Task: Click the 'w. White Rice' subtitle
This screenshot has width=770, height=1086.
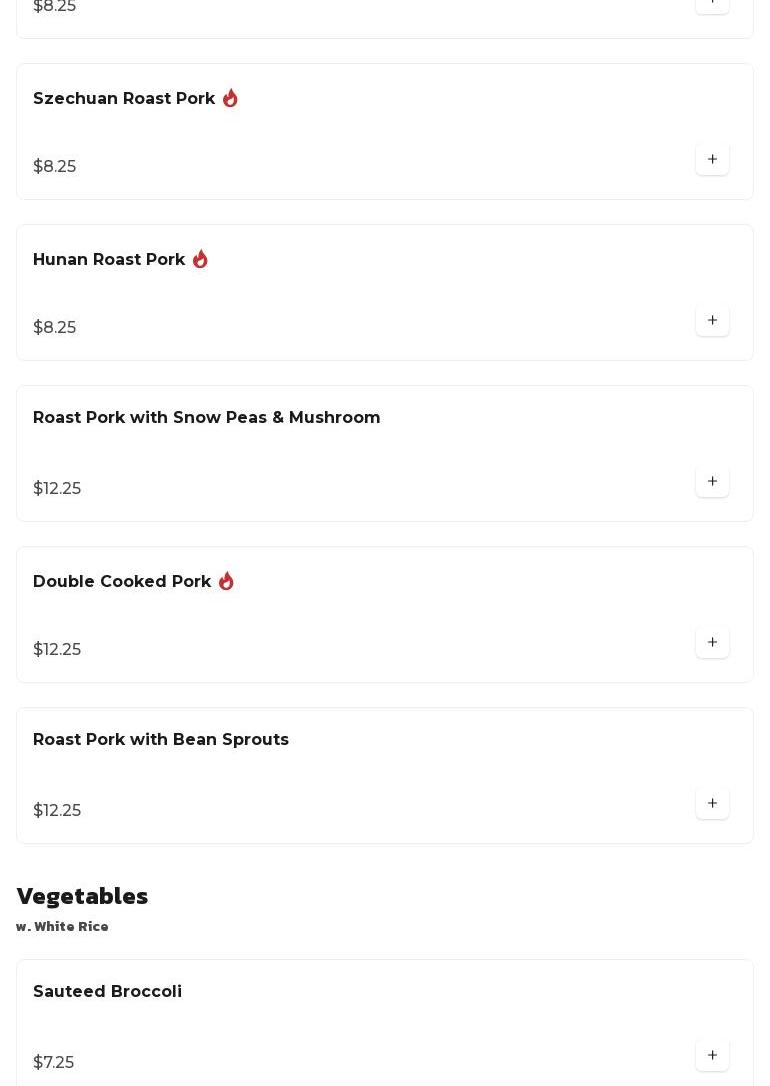Action: [x=62, y=927]
